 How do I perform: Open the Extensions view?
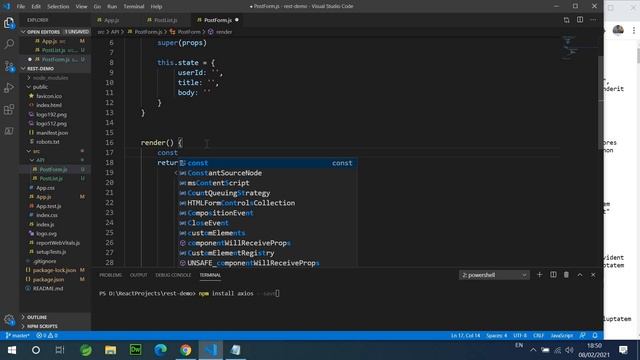pyautogui.click(x=9, y=109)
